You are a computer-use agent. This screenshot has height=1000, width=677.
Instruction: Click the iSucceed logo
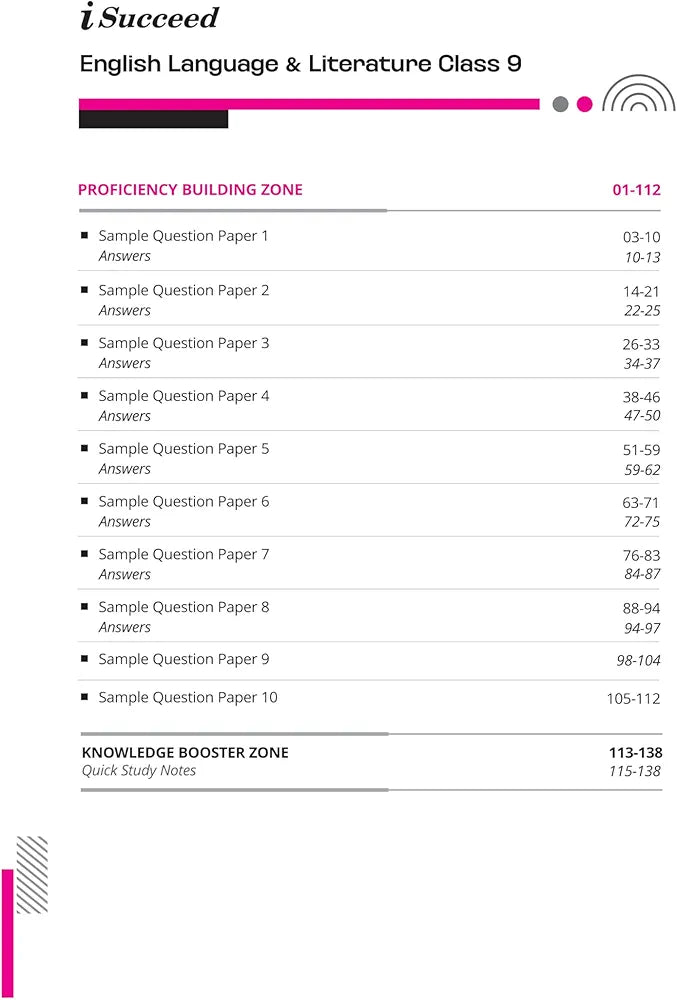tap(148, 18)
